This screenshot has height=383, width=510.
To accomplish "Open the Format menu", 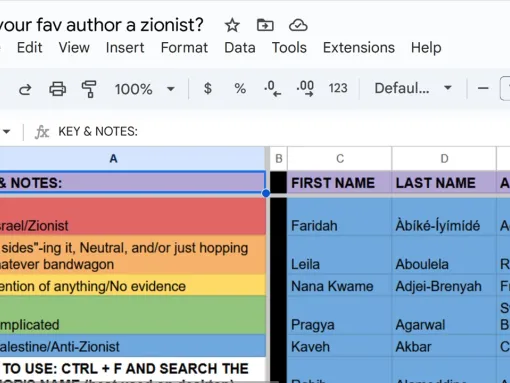I will [x=184, y=48].
